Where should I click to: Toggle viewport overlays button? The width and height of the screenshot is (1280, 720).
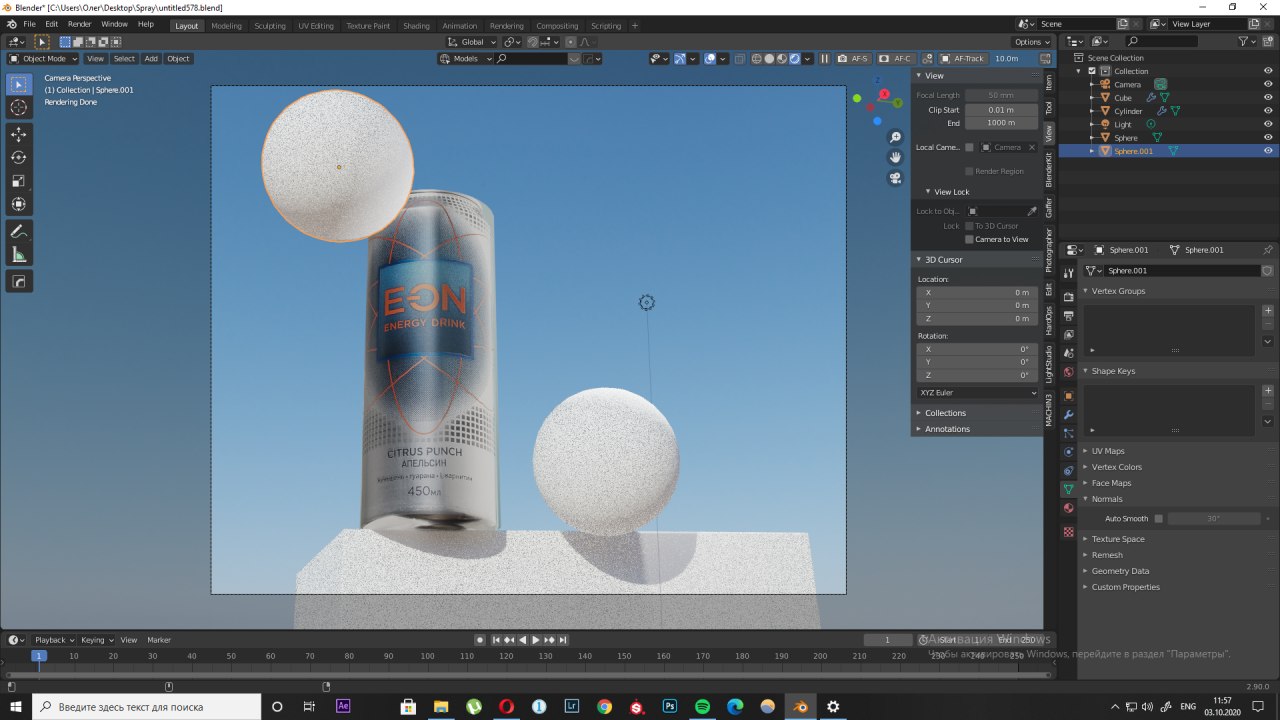pos(709,59)
